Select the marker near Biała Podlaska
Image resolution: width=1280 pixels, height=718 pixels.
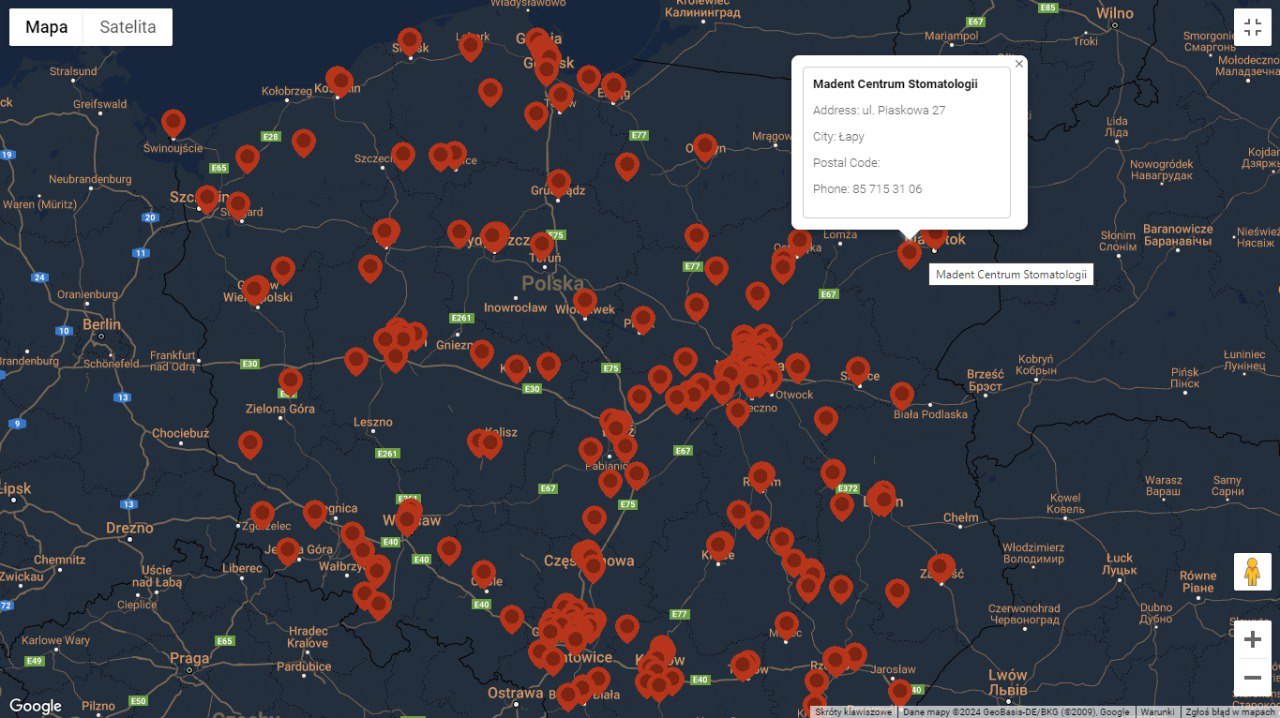click(902, 395)
